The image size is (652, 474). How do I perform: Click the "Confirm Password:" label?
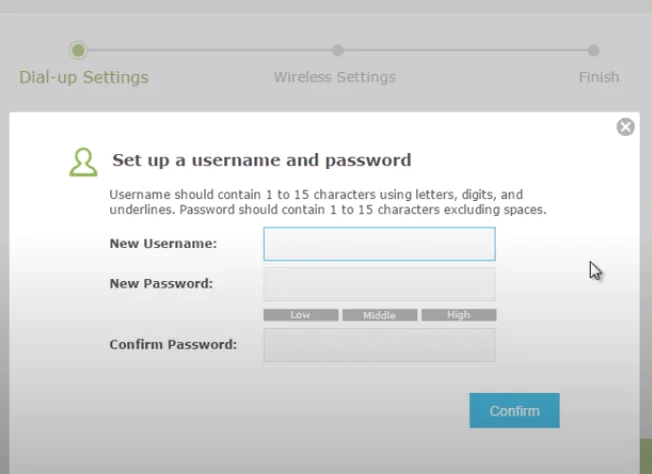pyautogui.click(x=173, y=345)
